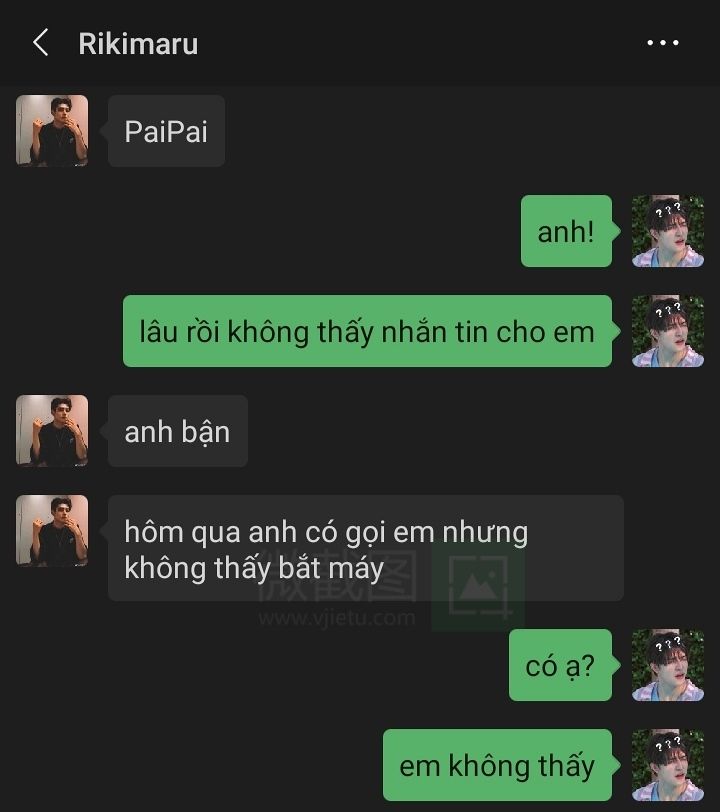This screenshot has height=812, width=720.
Task: Tap Rikimaru's avatar beside the PaiPai message
Action: click(x=52, y=130)
